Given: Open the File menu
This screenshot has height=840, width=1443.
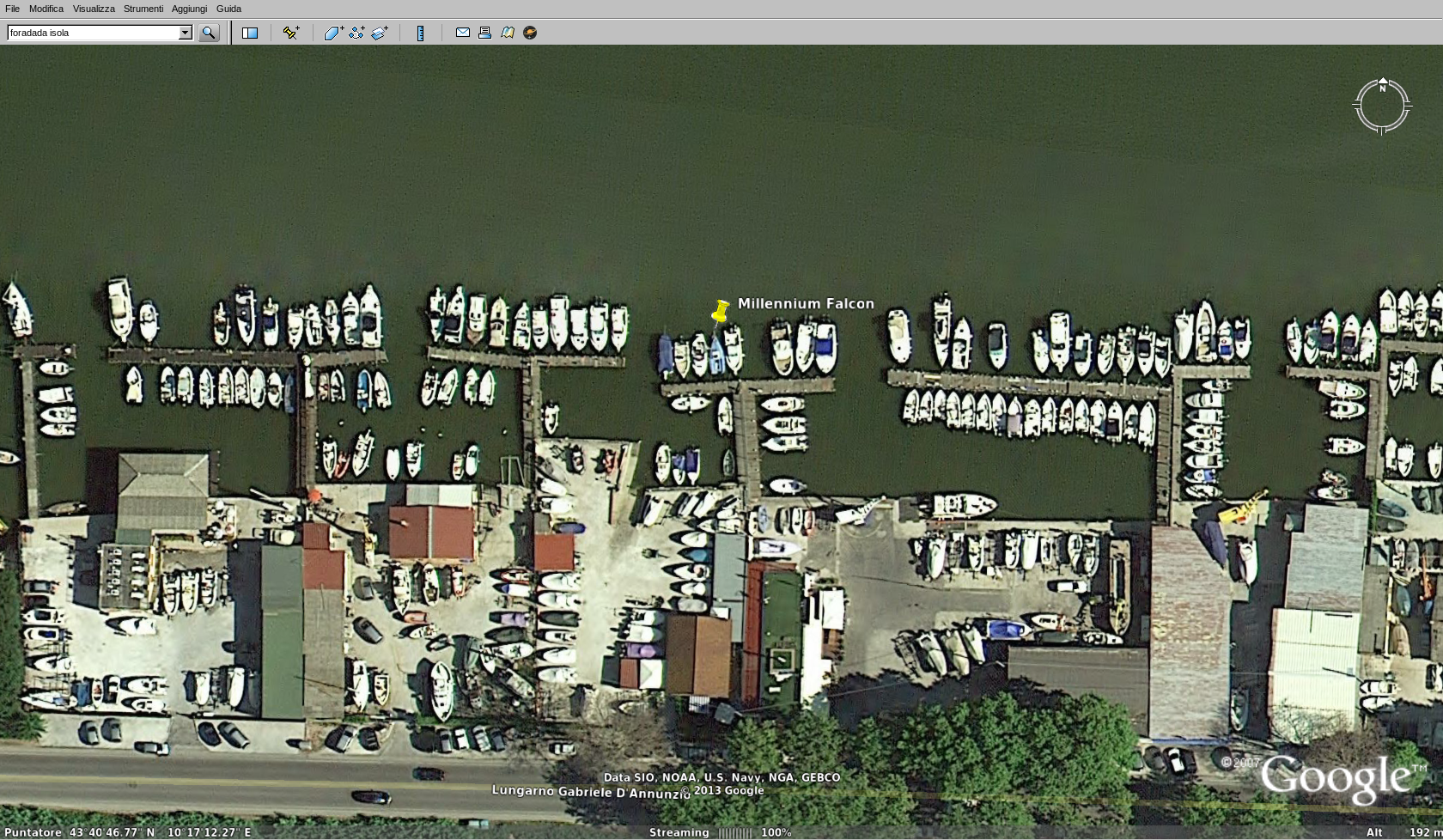Looking at the screenshot, I should [12, 9].
